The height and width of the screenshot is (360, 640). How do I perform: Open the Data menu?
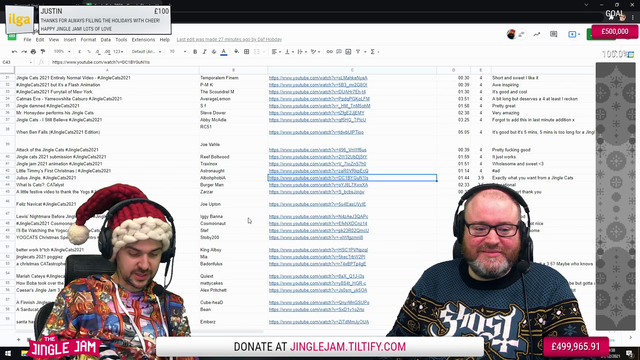[x=106, y=40]
